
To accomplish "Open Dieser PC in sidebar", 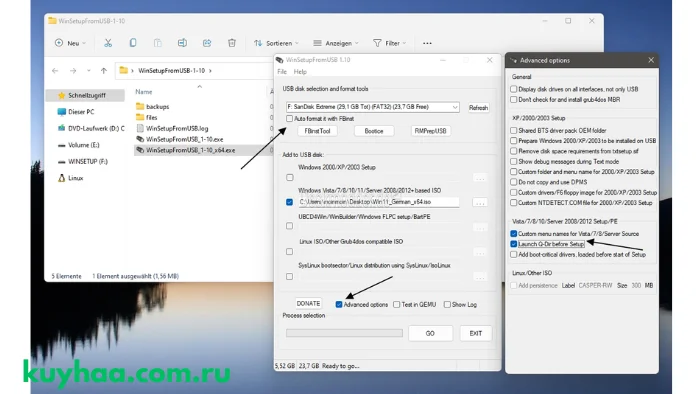I will point(81,112).
